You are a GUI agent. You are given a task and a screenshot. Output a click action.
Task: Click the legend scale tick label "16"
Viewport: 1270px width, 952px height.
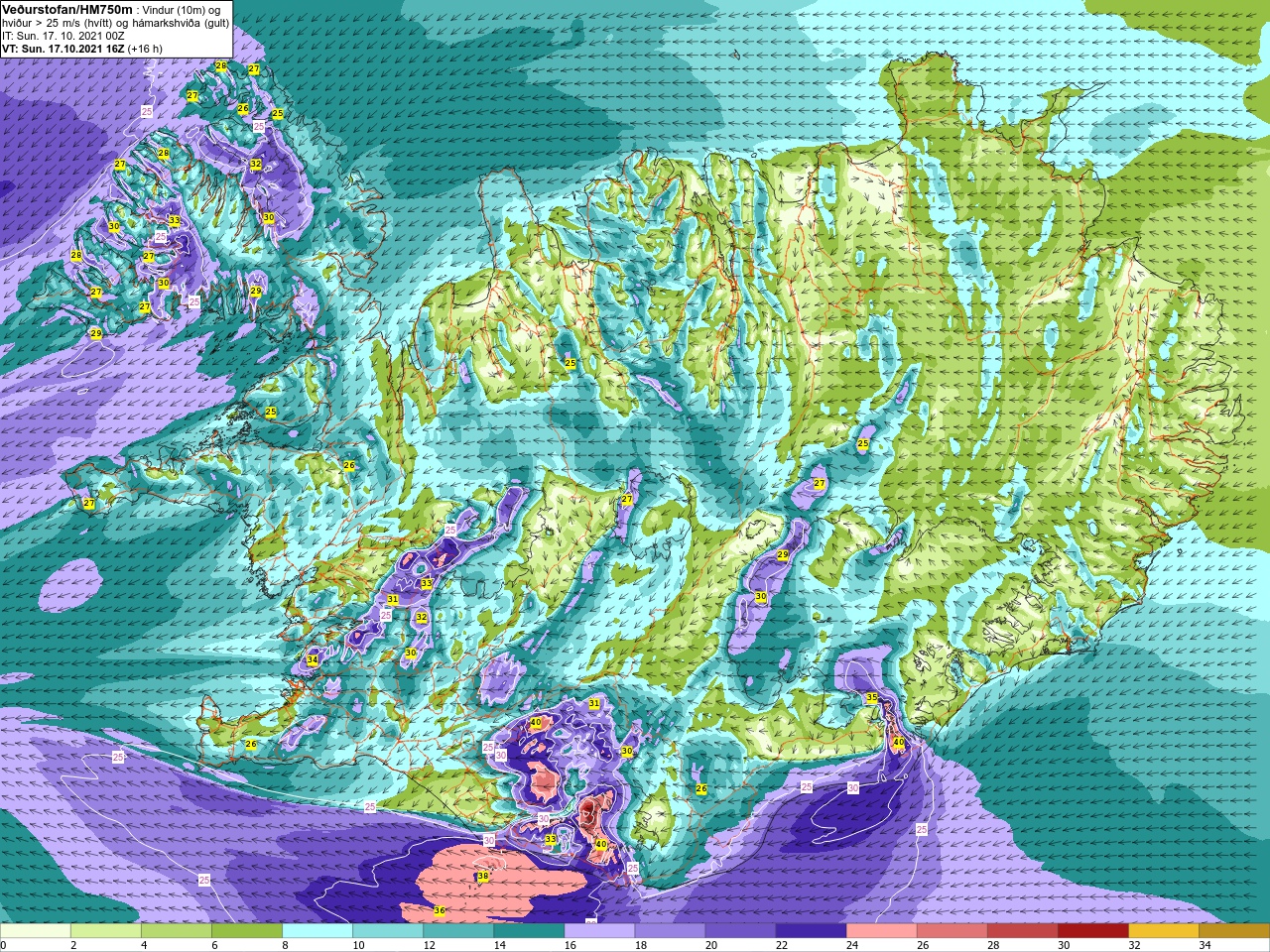point(571,945)
